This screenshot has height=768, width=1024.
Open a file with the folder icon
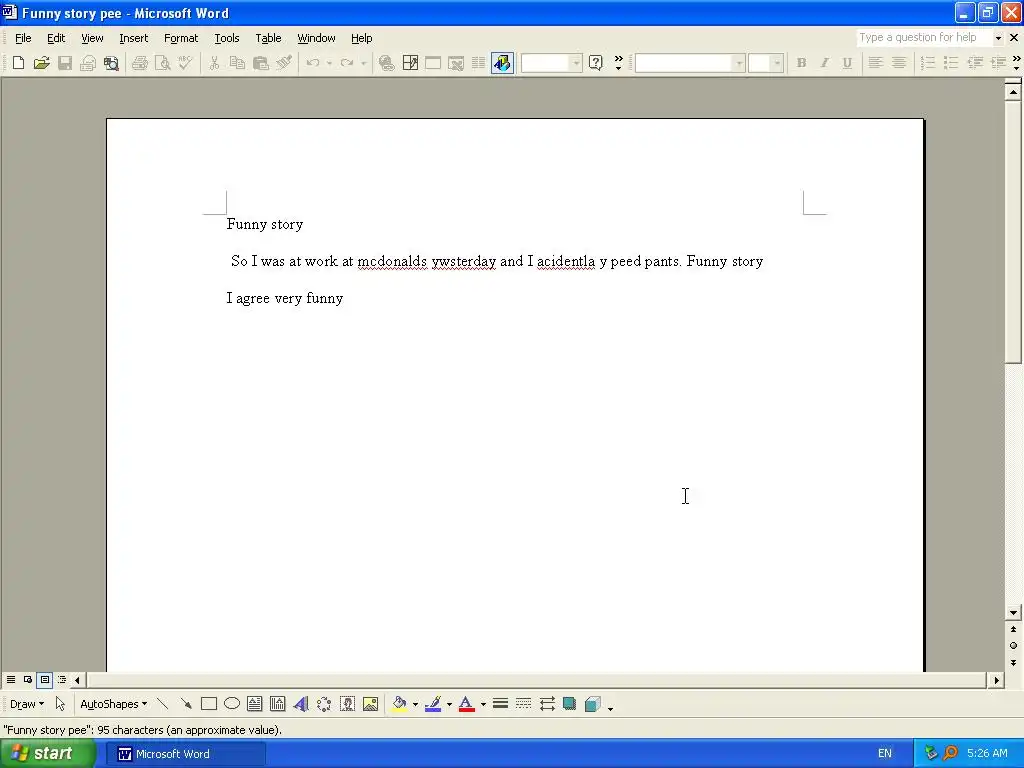coord(41,63)
